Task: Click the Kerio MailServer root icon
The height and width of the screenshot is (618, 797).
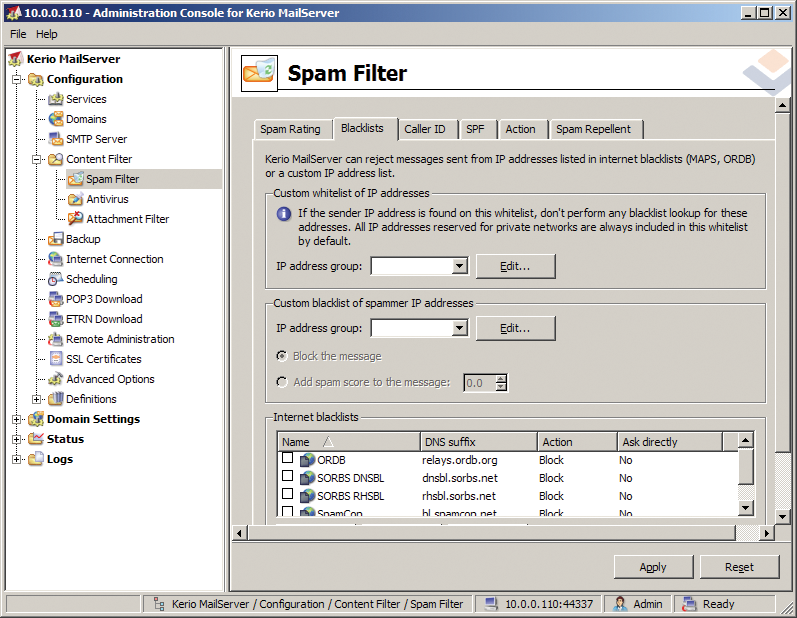Action: pos(15,59)
